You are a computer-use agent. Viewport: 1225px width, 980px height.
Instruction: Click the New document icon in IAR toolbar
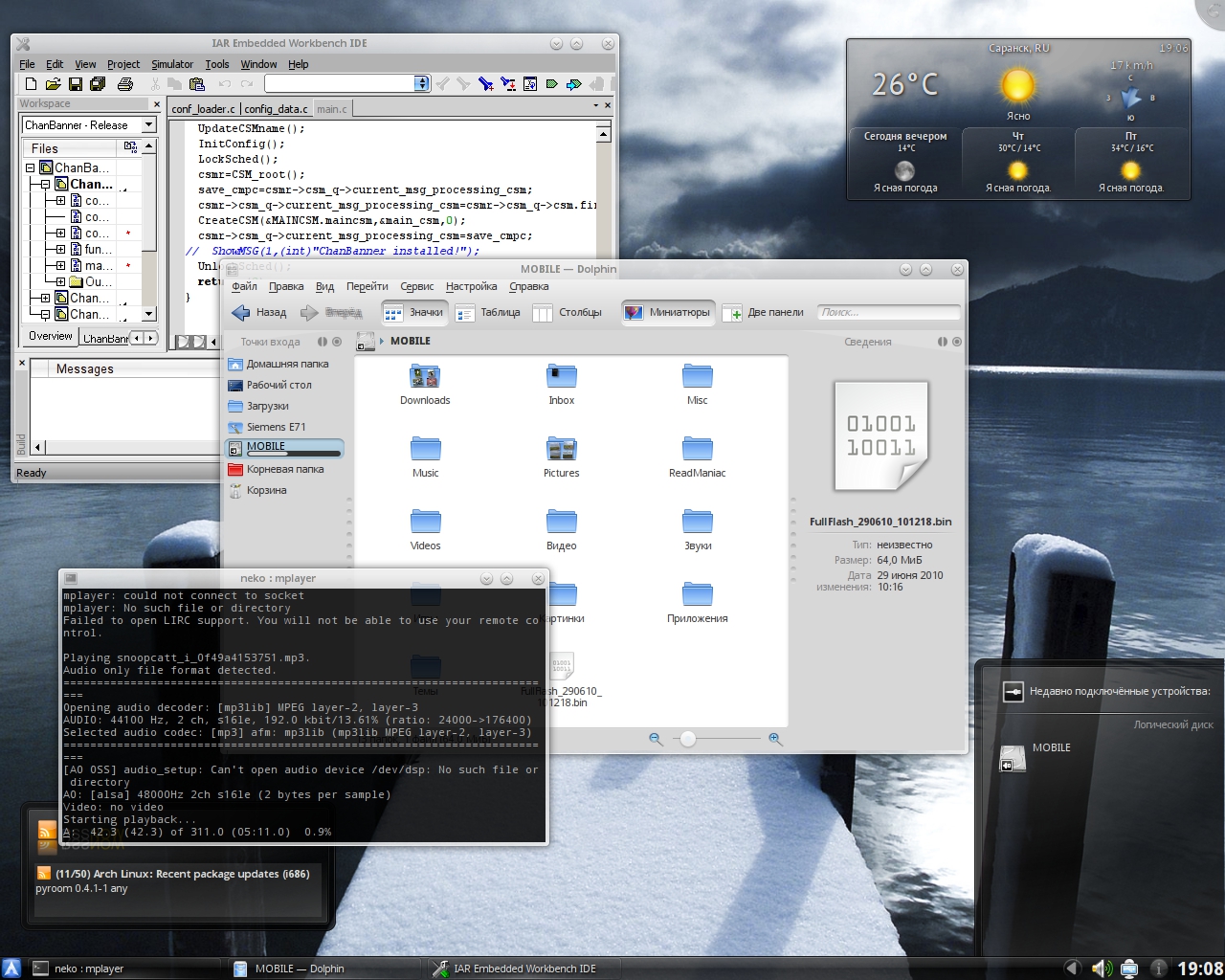pos(31,84)
